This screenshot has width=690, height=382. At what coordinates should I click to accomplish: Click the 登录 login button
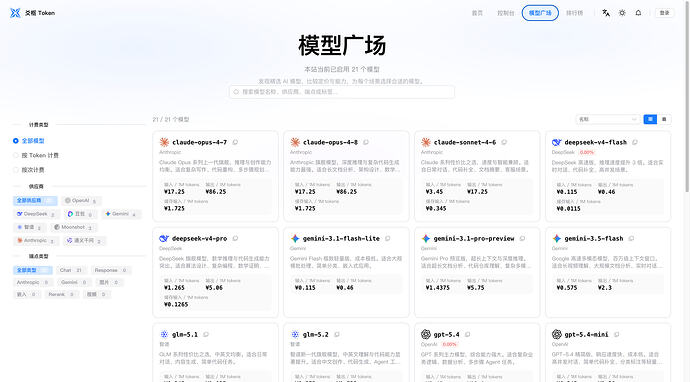tap(664, 13)
